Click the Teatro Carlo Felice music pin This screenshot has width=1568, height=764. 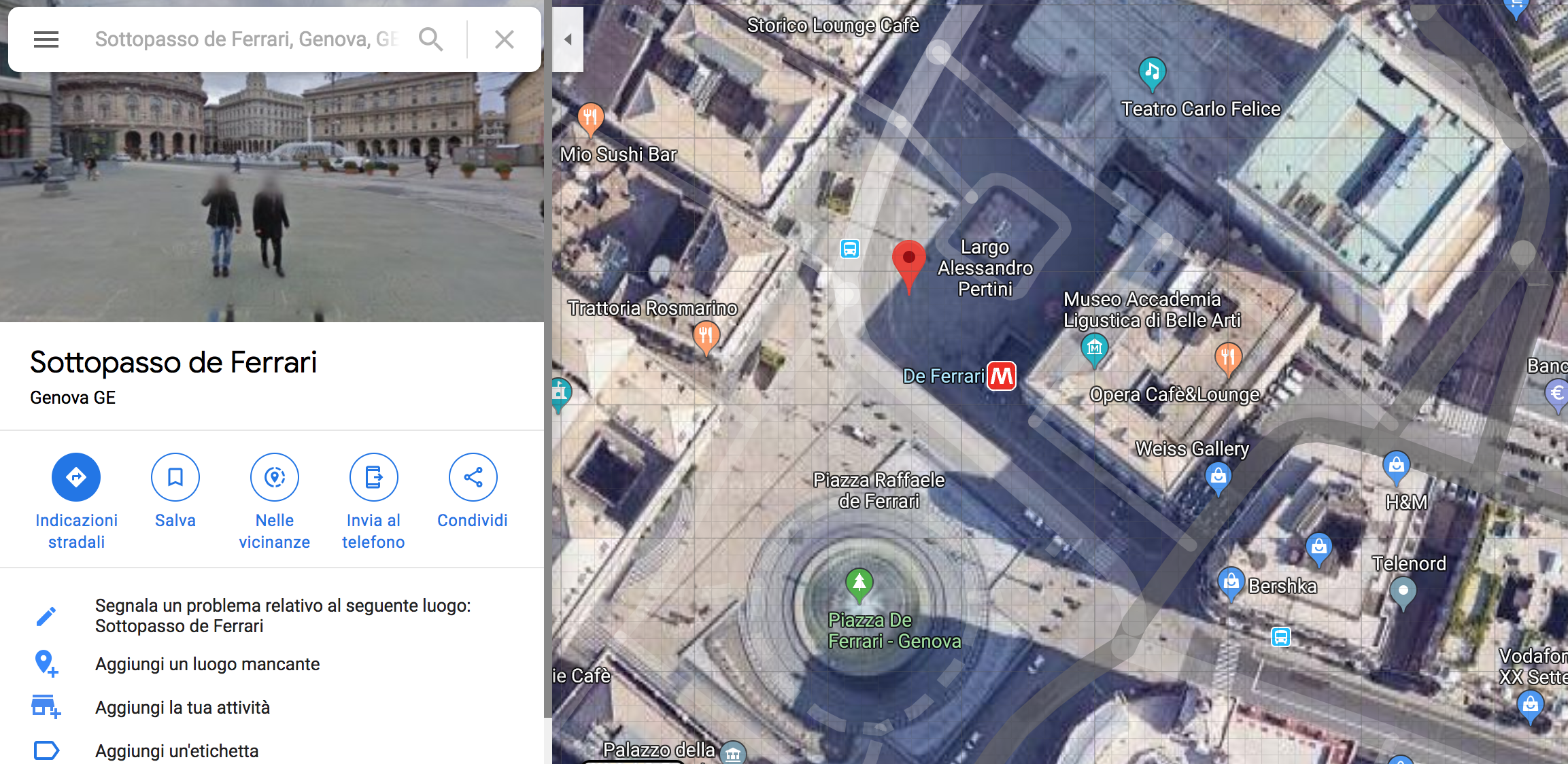(x=1152, y=73)
